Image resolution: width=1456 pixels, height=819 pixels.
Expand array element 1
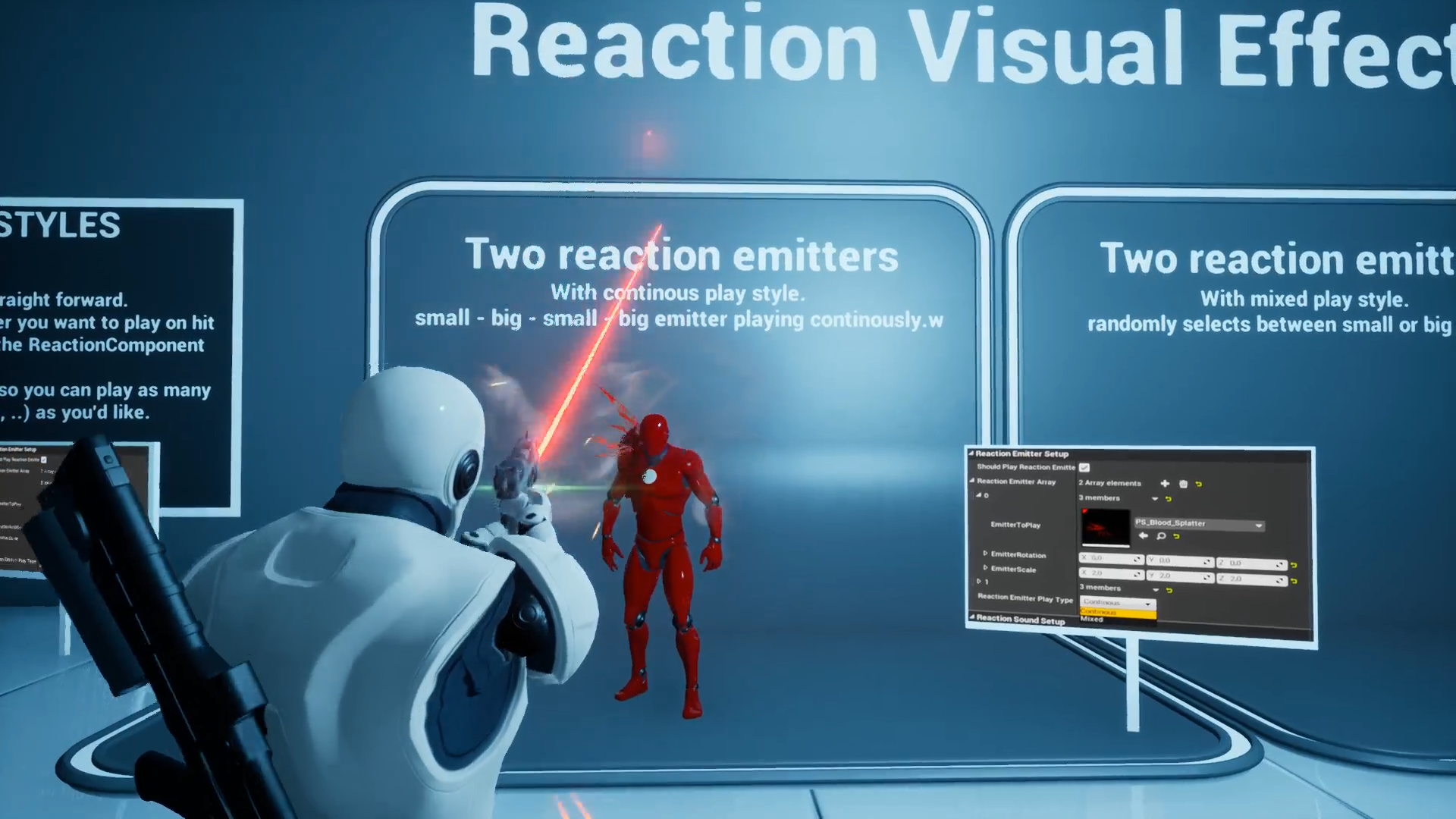pyautogui.click(x=979, y=581)
